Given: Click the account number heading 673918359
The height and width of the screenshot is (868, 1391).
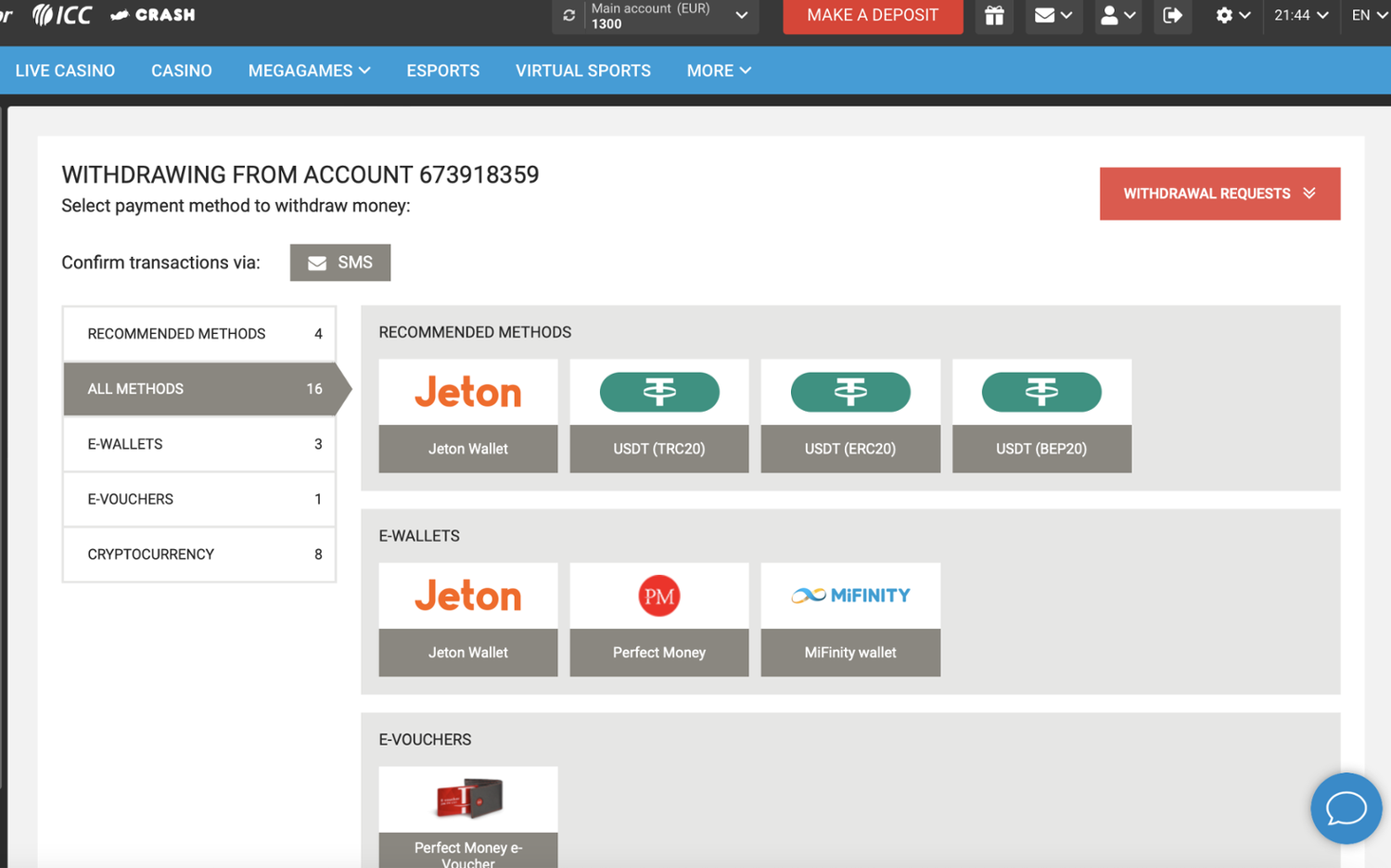Looking at the screenshot, I should tap(479, 175).
